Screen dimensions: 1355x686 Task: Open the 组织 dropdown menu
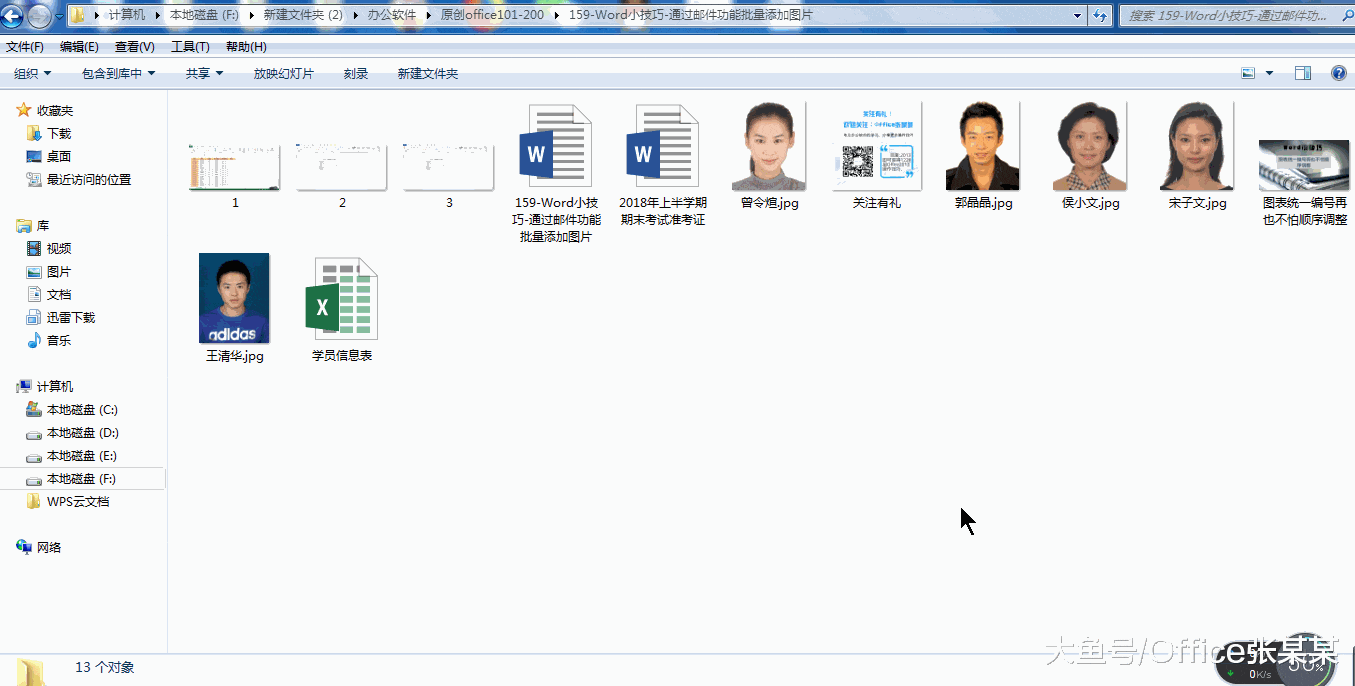[x=32, y=73]
